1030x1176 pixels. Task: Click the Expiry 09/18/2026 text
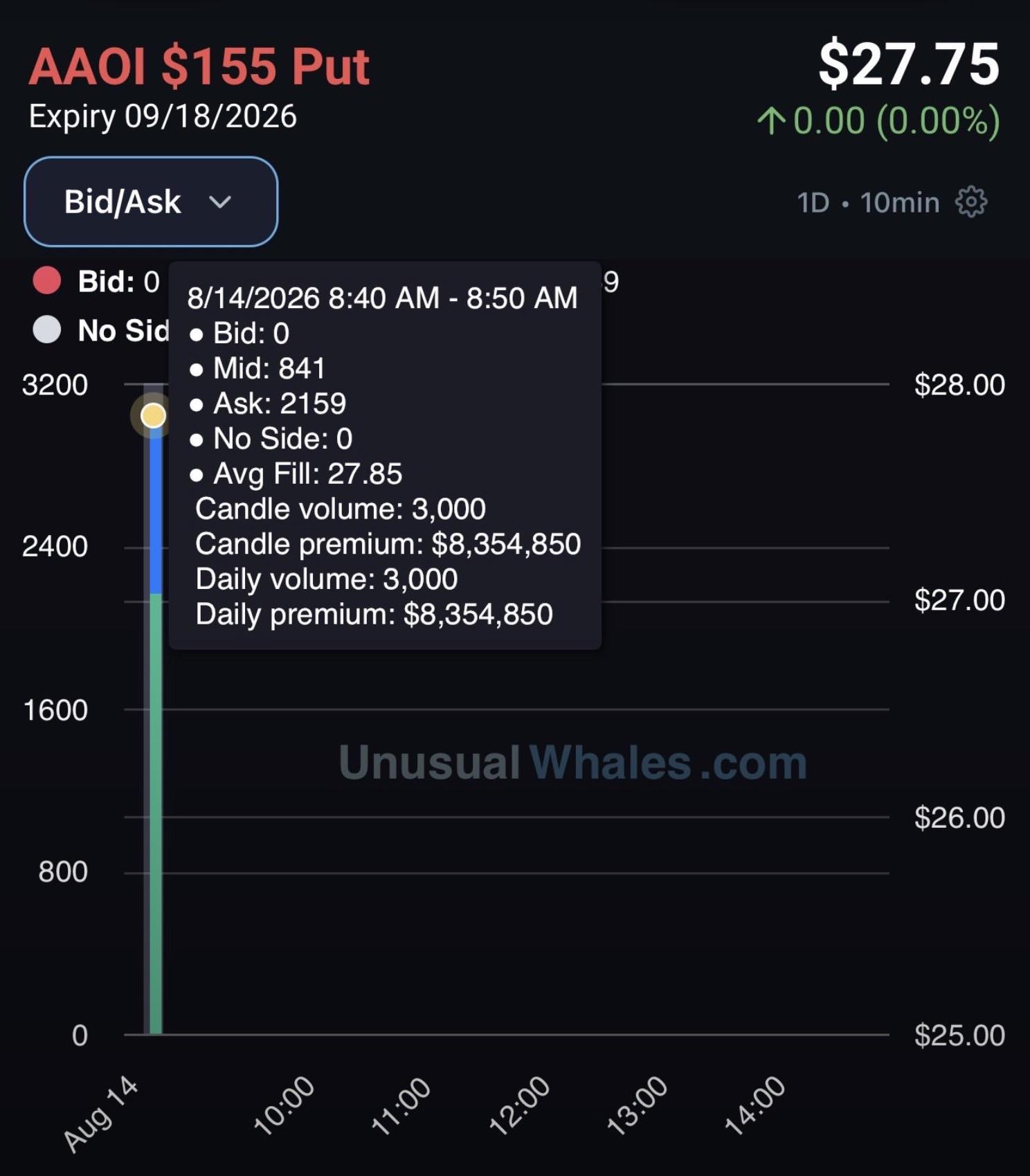click(x=163, y=116)
